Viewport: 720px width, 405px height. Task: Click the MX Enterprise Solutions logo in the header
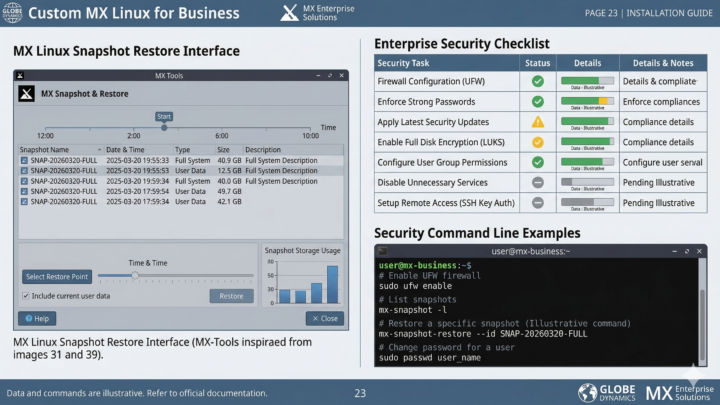[x=287, y=13]
